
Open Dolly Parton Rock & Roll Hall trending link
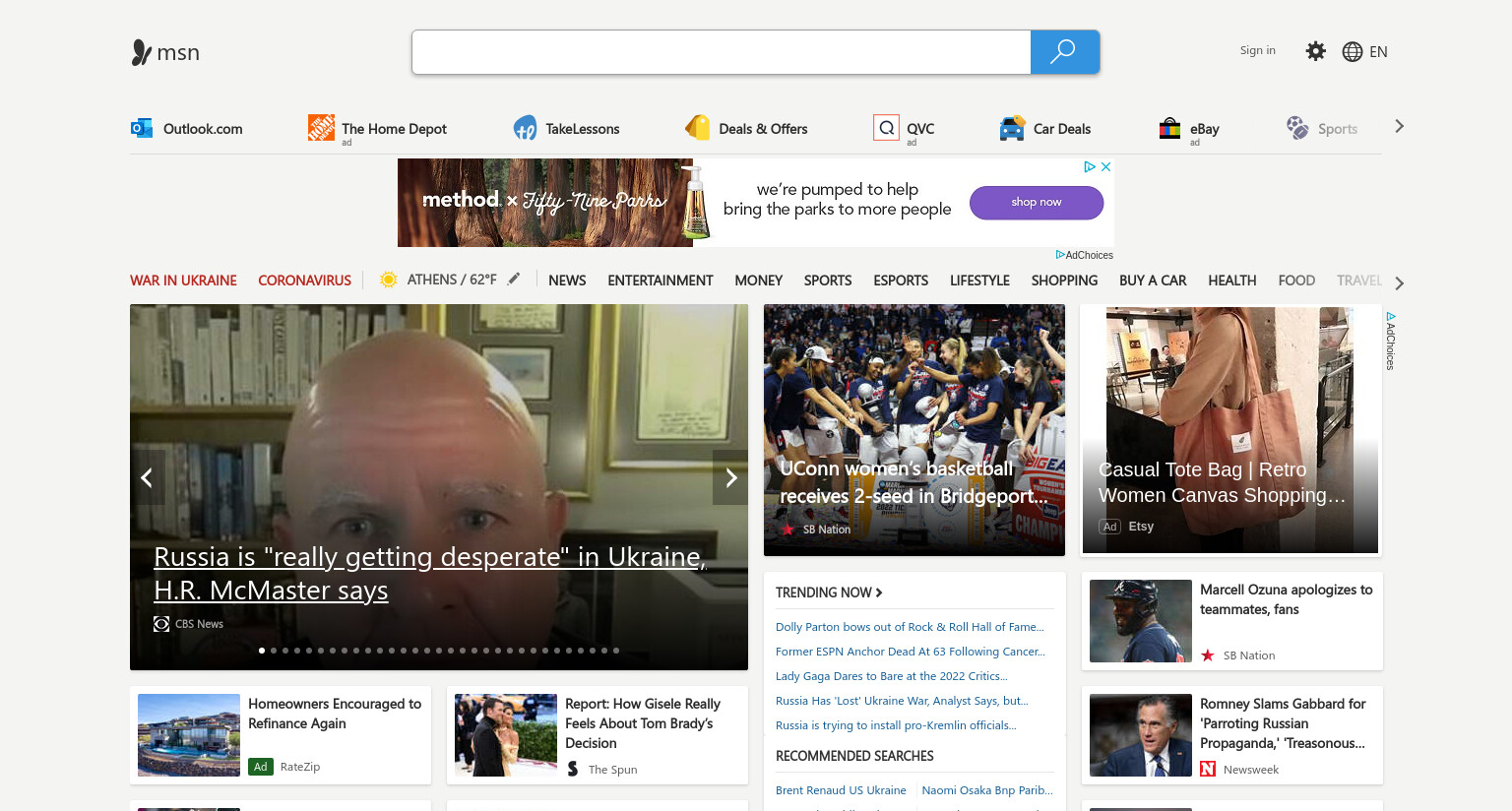910,627
